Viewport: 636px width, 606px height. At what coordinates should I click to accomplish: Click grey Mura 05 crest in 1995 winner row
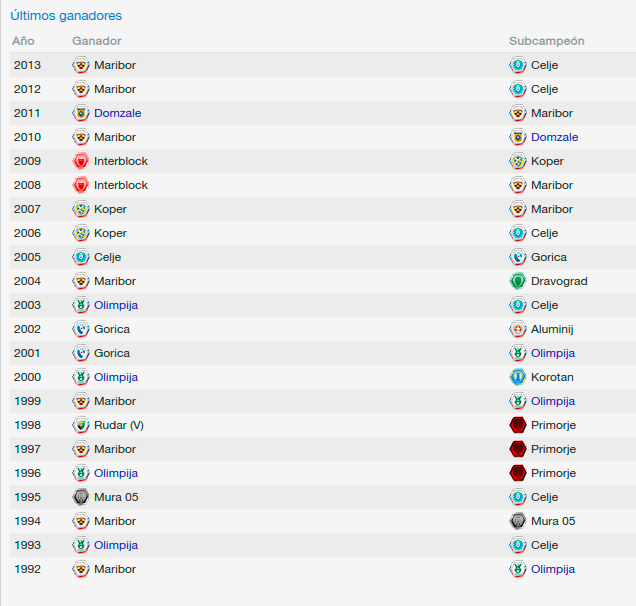[81, 497]
